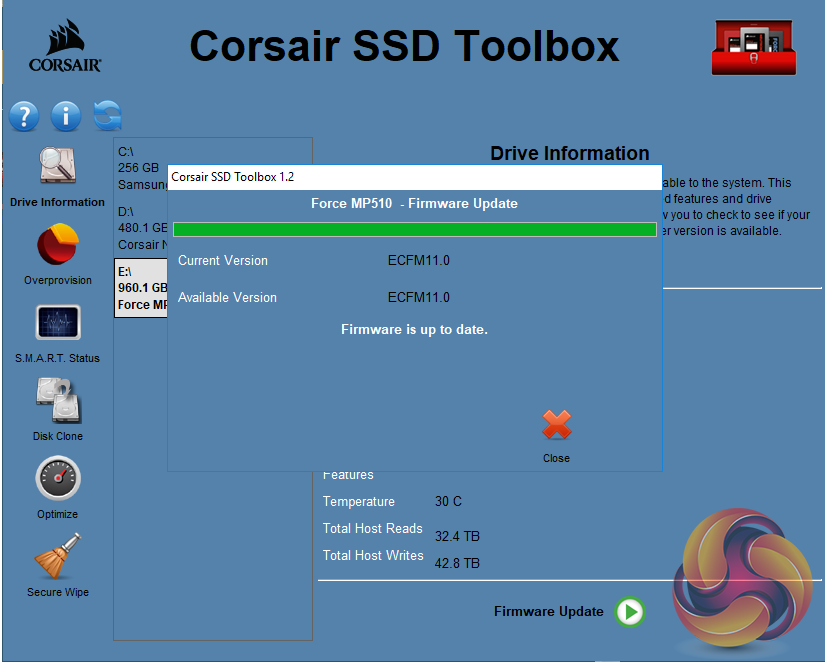Click the blue question mark help icon

[x=24, y=116]
